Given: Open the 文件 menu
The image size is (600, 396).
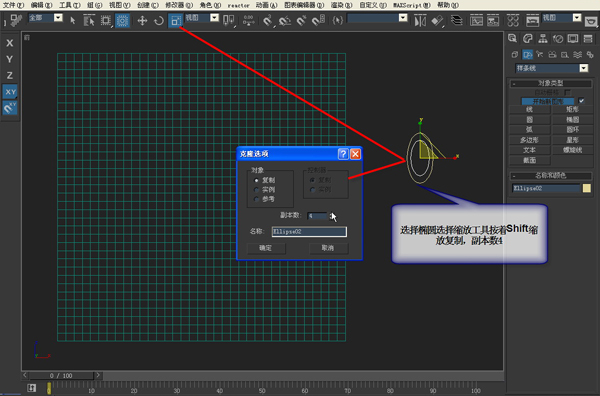Looking at the screenshot, I should click(x=13, y=5).
